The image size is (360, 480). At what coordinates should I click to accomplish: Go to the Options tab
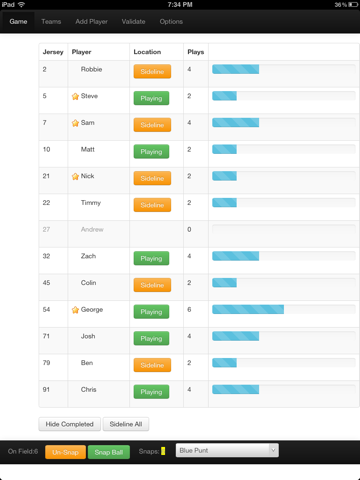coord(171,22)
